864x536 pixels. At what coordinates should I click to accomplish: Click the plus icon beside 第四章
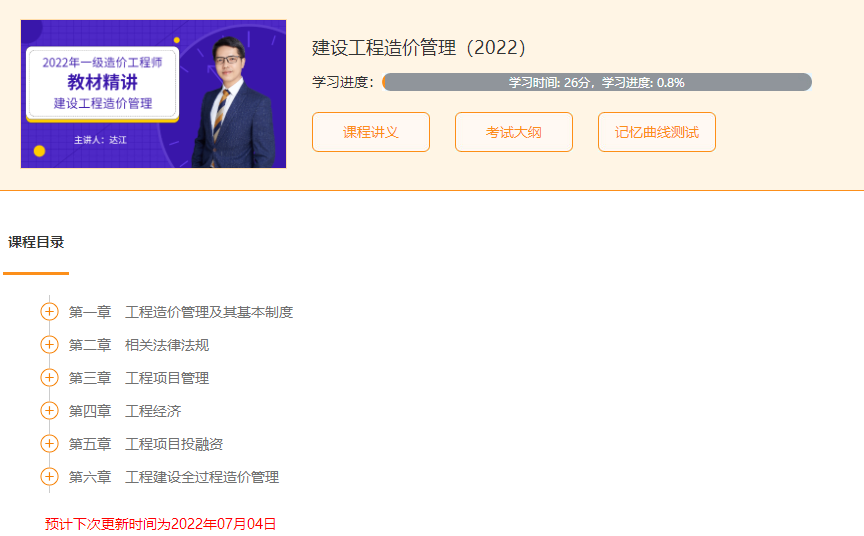coord(49,410)
